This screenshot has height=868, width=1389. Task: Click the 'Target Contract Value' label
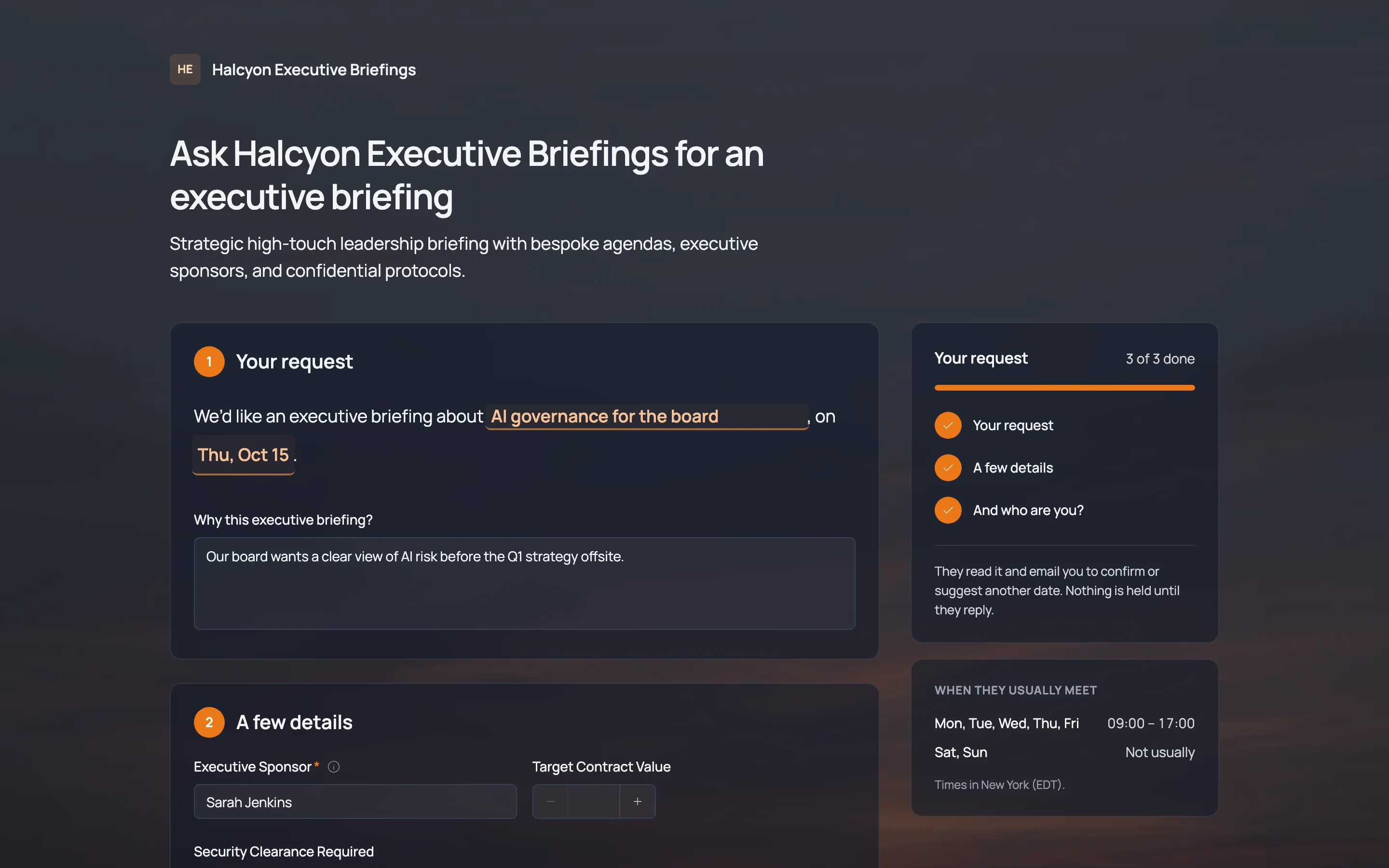(x=601, y=767)
